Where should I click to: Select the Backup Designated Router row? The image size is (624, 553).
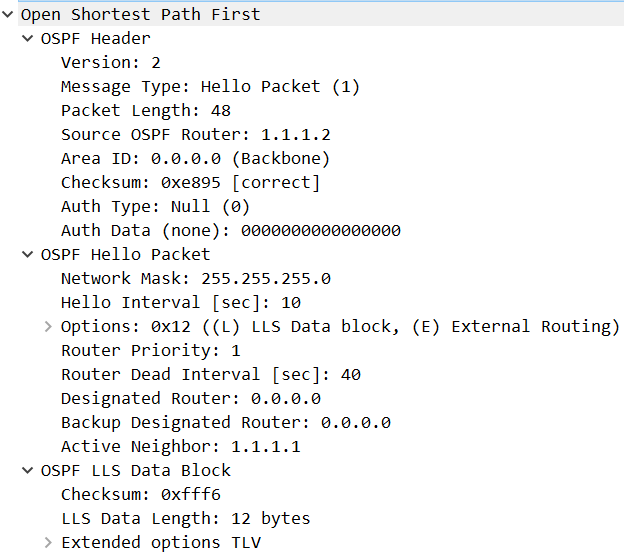(x=226, y=423)
